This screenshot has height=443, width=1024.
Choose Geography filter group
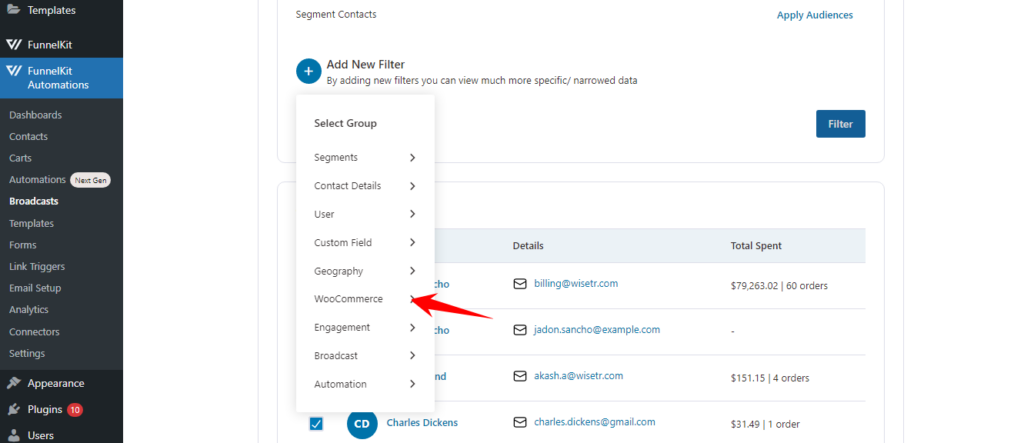[338, 271]
